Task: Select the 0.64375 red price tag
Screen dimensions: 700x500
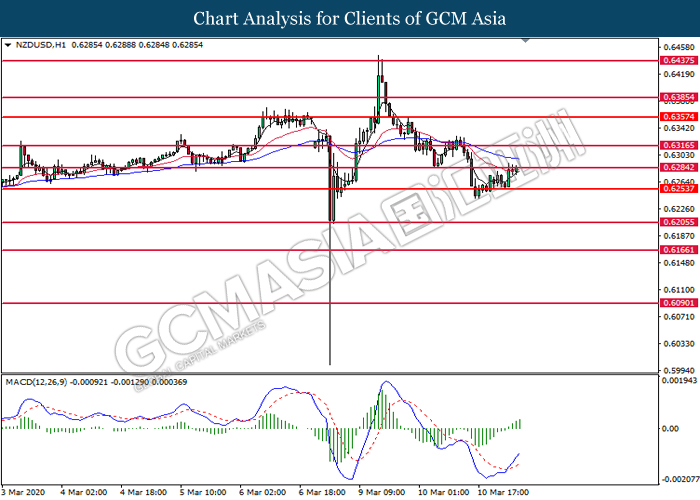Action: pyautogui.click(x=676, y=60)
